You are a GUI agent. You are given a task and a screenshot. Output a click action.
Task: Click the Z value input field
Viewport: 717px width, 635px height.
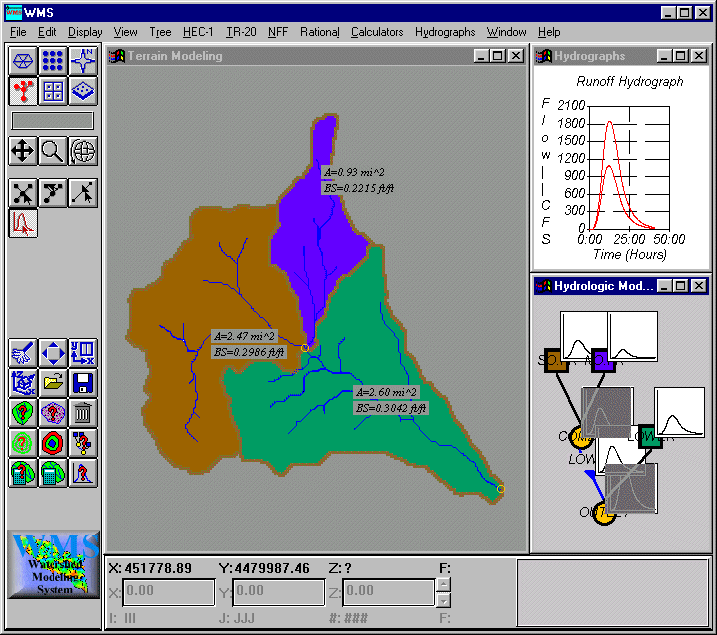tap(388, 592)
